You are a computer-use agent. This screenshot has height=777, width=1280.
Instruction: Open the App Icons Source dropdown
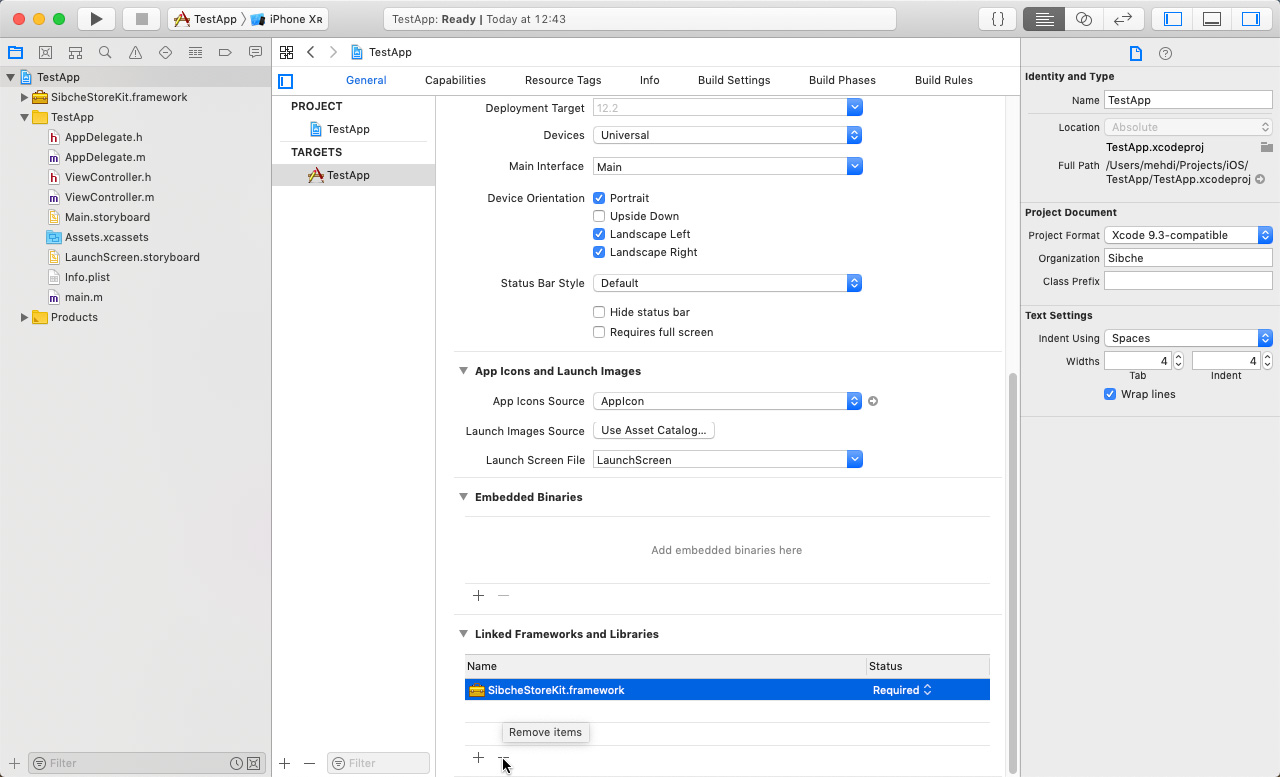(x=727, y=401)
